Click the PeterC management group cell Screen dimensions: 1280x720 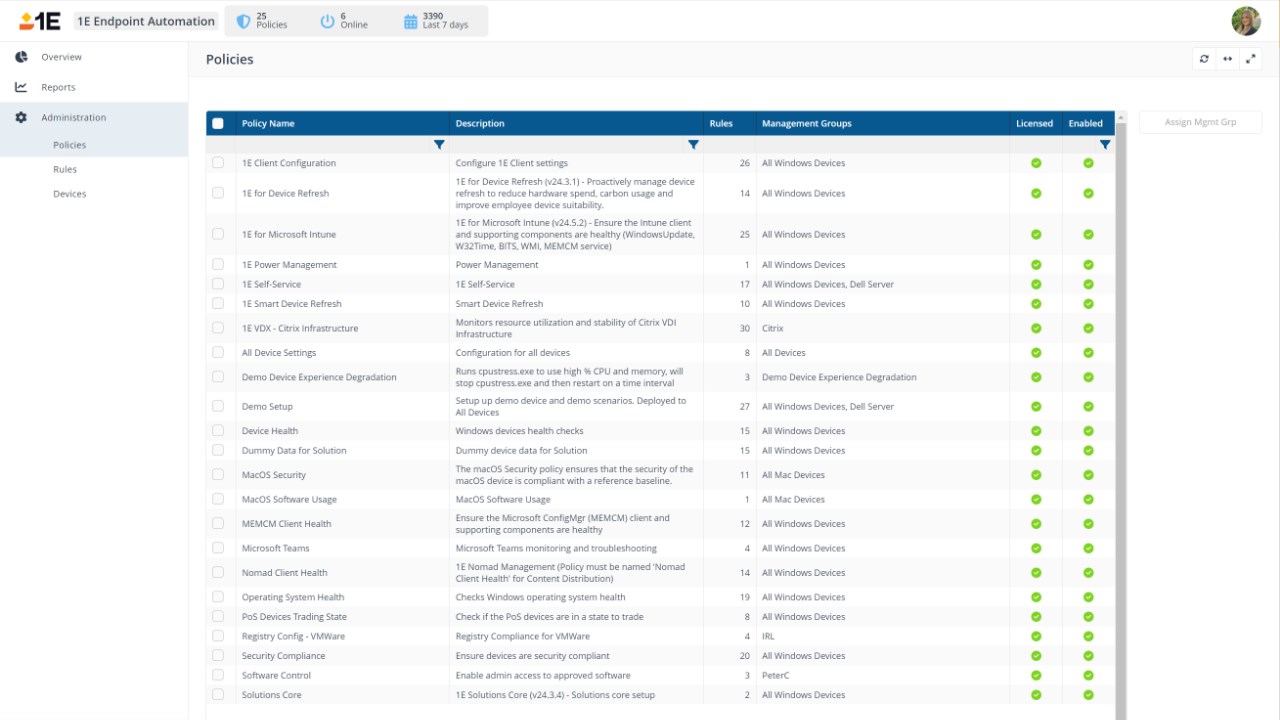776,676
